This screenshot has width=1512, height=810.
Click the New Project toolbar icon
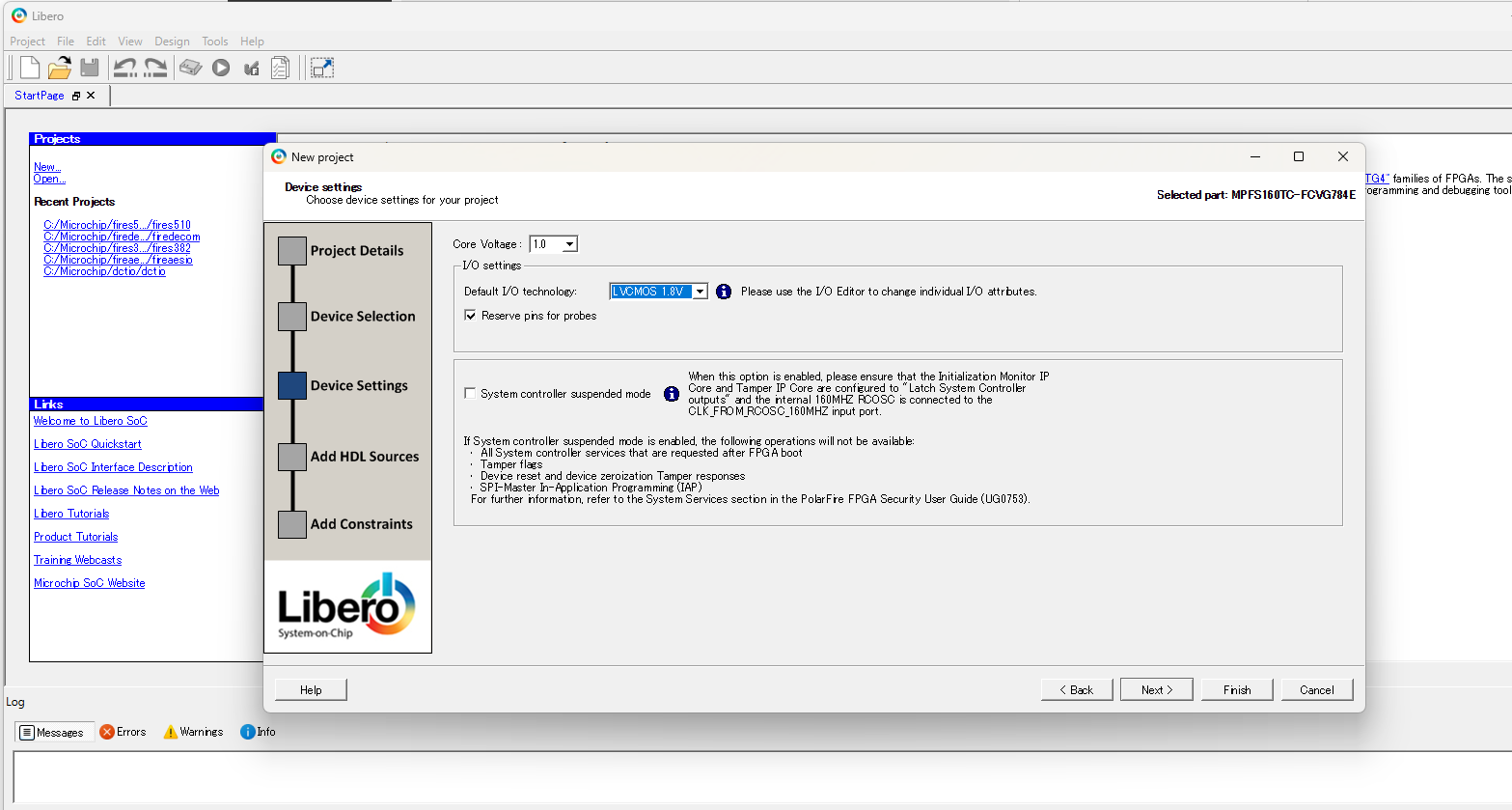(30, 68)
